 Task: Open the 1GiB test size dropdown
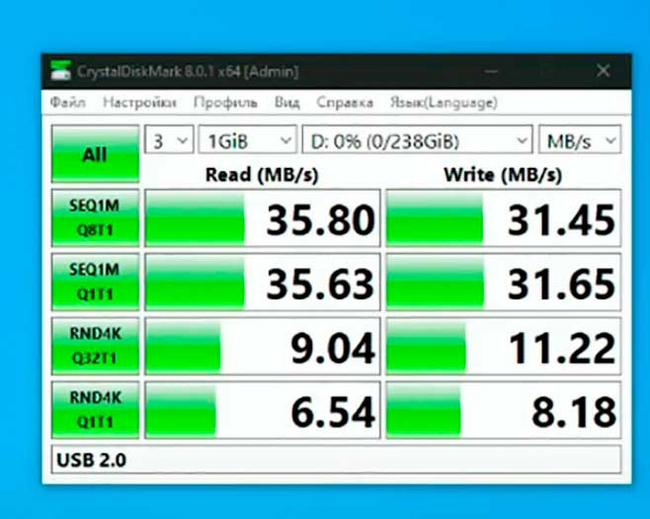(247, 141)
